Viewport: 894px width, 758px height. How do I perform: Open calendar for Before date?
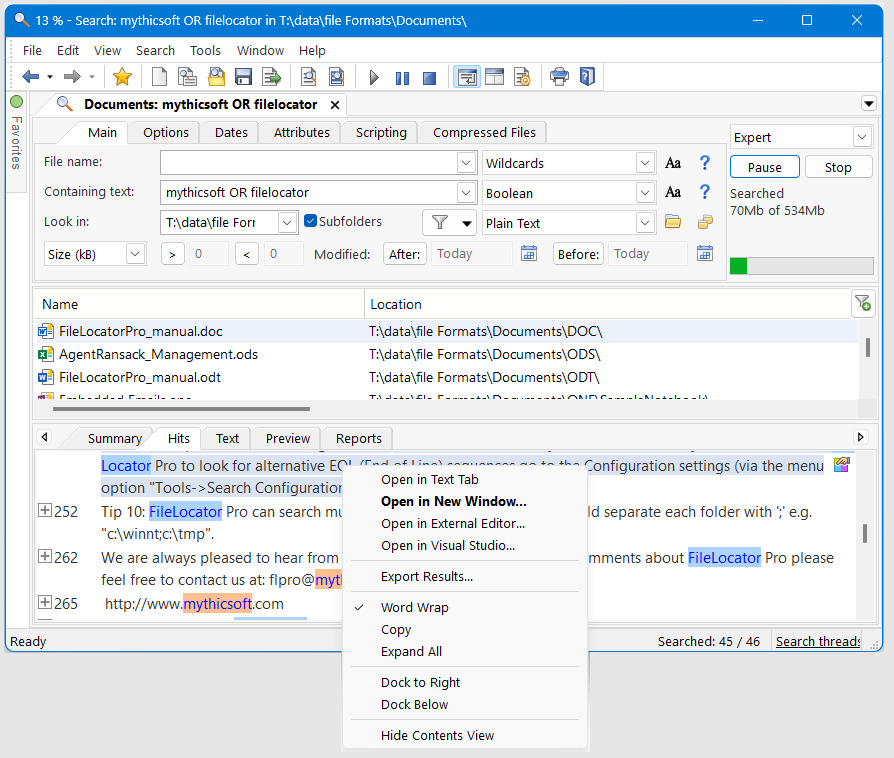point(705,253)
